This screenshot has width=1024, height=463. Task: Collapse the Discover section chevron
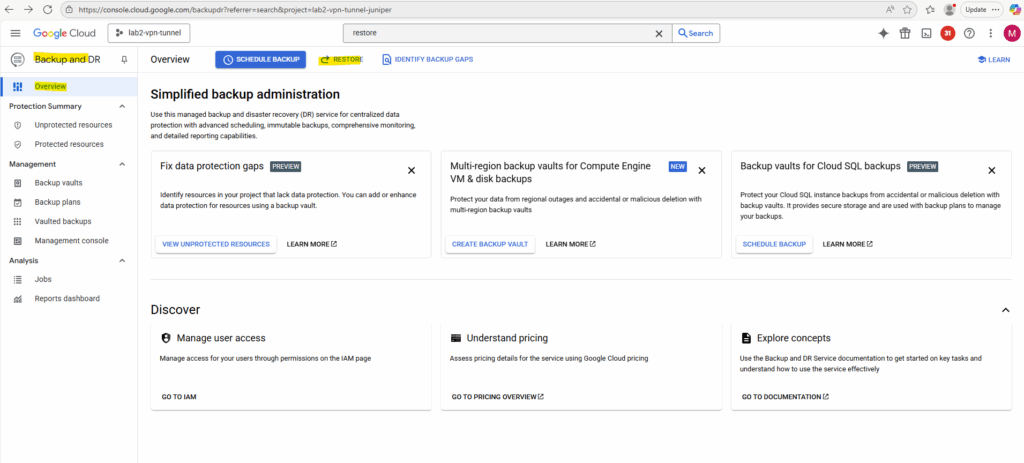[1005, 310]
